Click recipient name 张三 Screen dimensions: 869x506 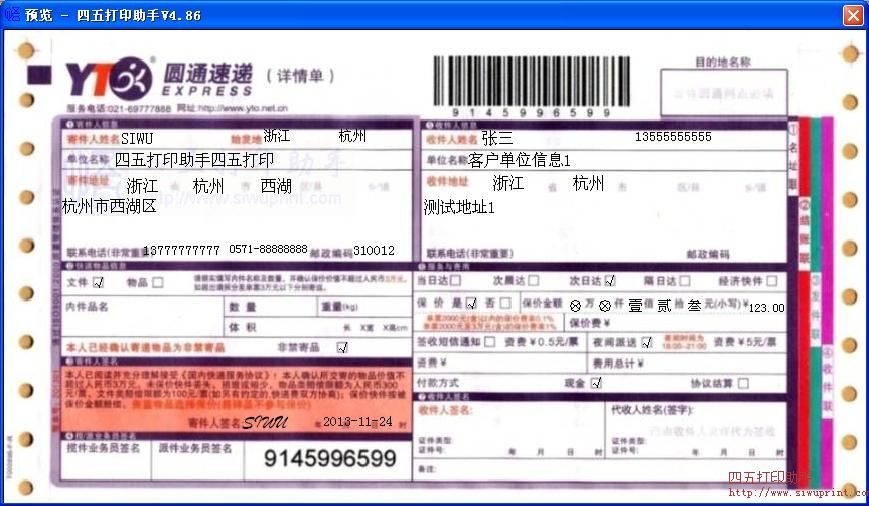(497, 138)
